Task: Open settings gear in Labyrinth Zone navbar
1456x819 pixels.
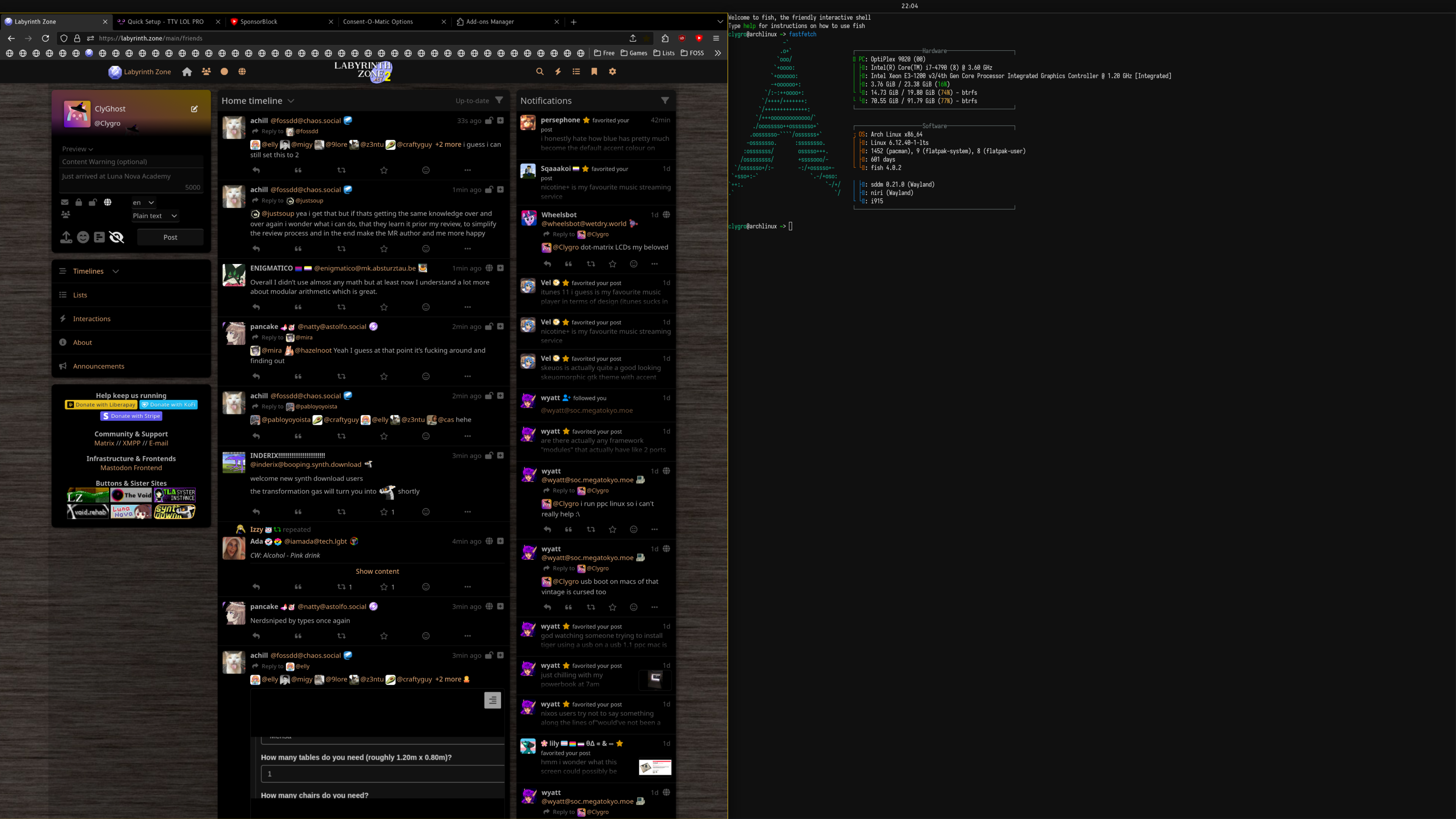Action: (x=612, y=72)
